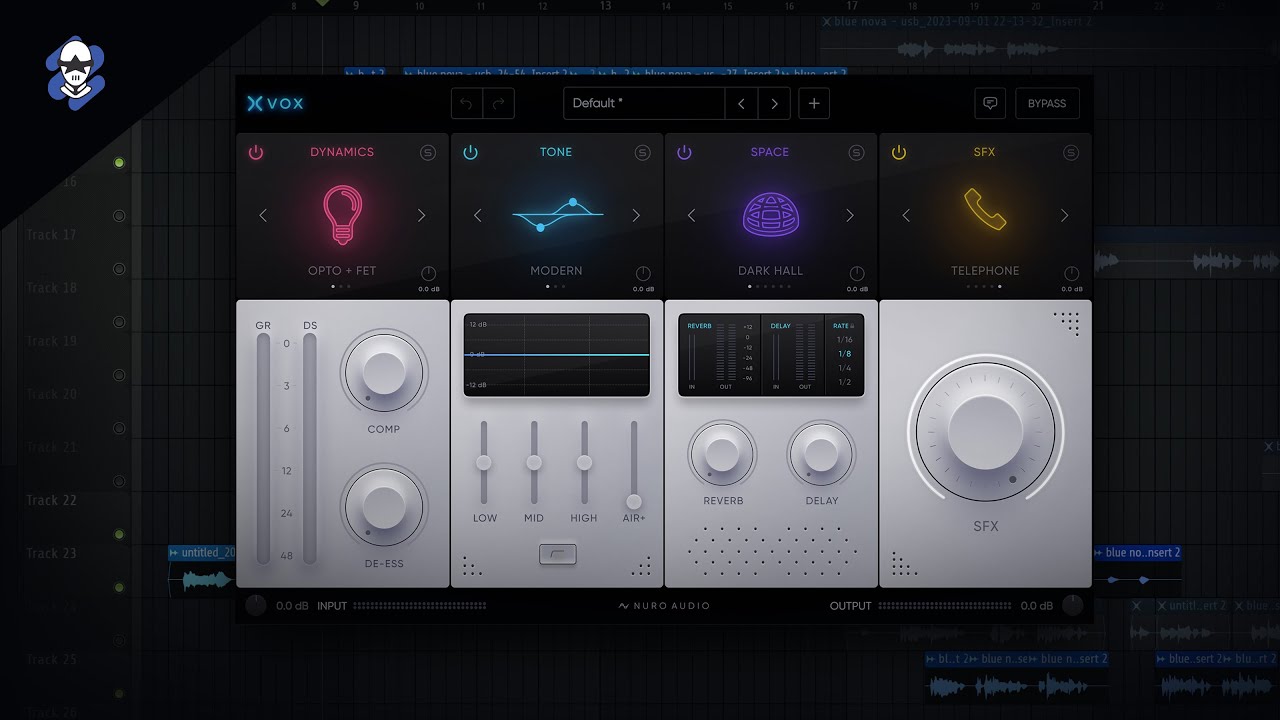The image size is (1280, 720).
Task: Switch to next Space reverb type
Action: [x=850, y=215]
